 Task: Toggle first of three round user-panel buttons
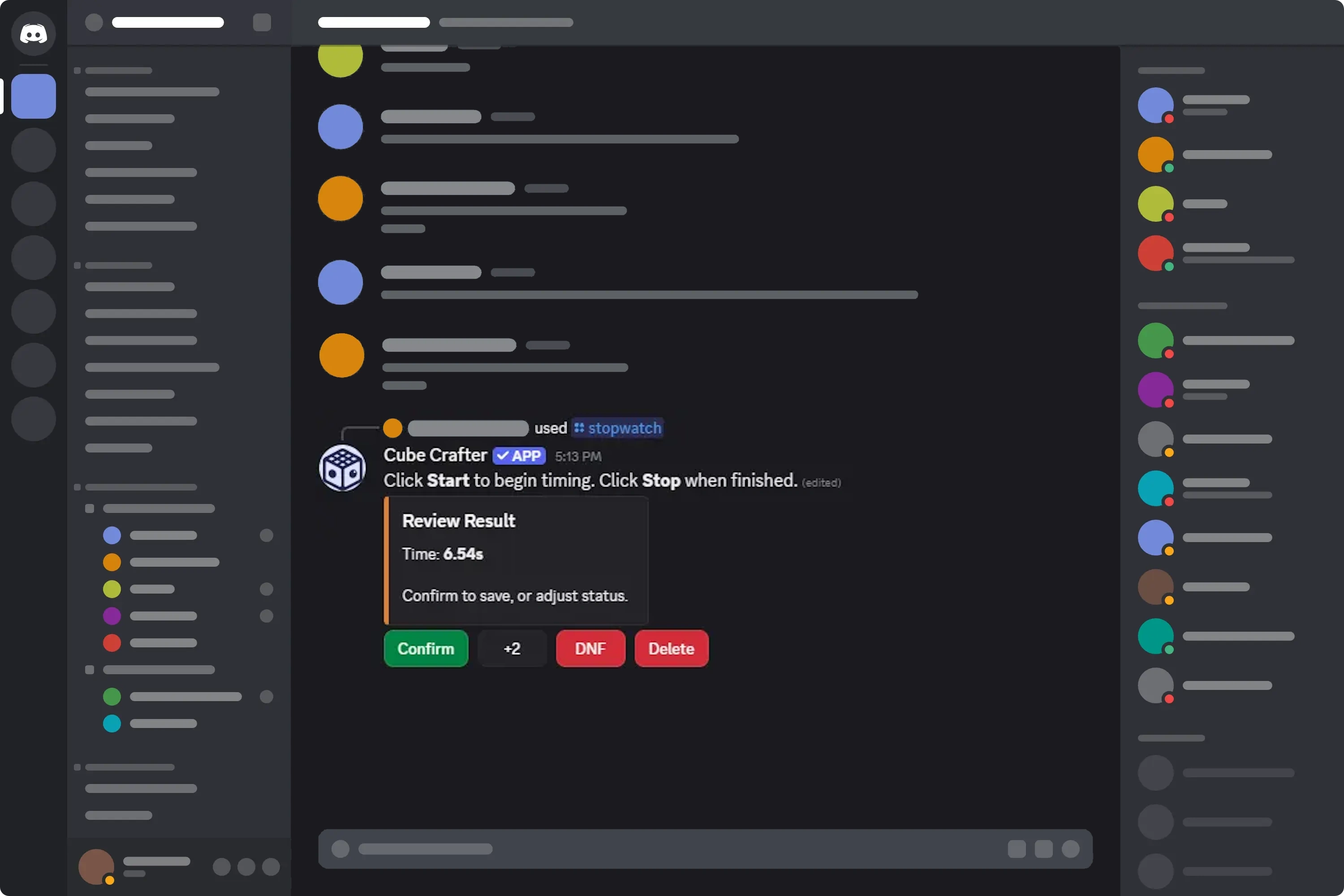222,866
